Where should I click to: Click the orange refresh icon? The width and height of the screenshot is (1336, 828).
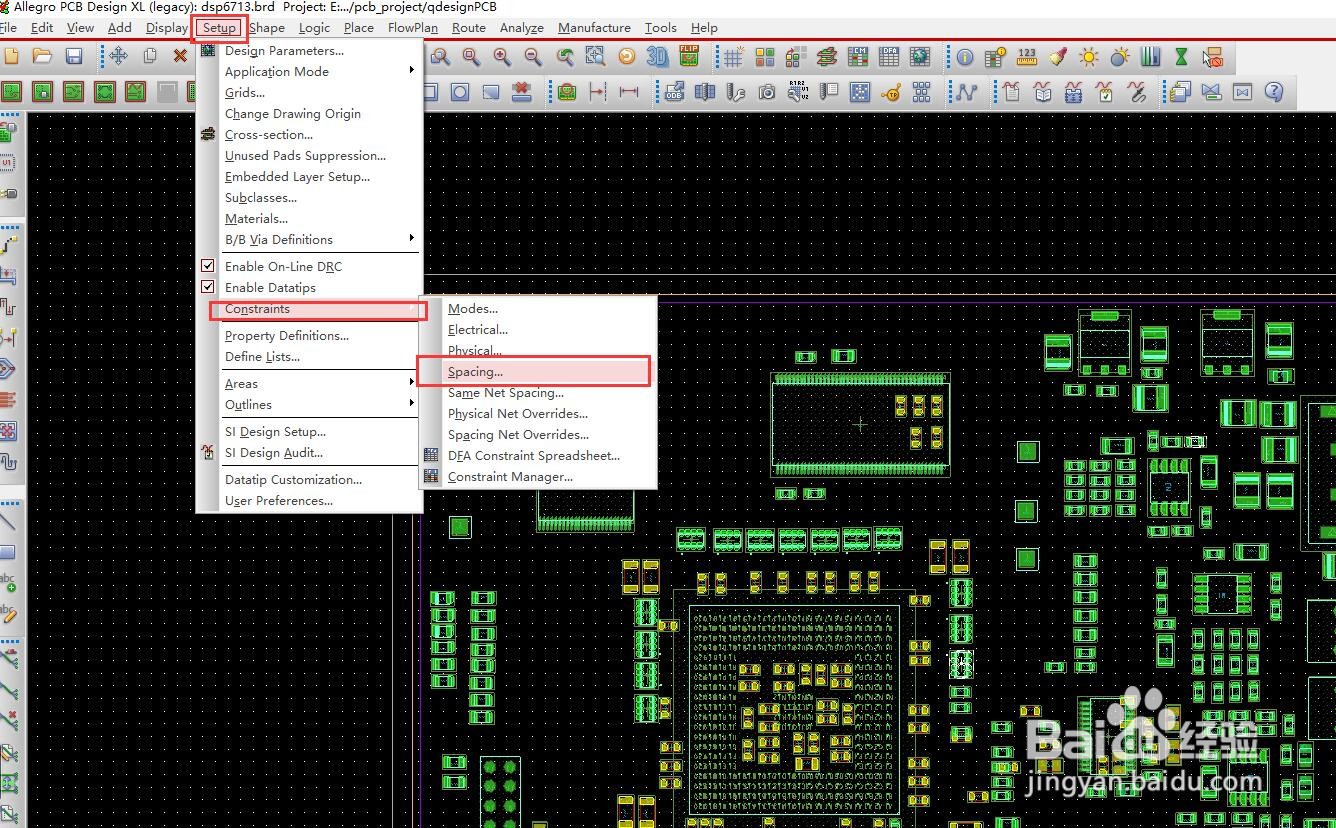tap(627, 57)
